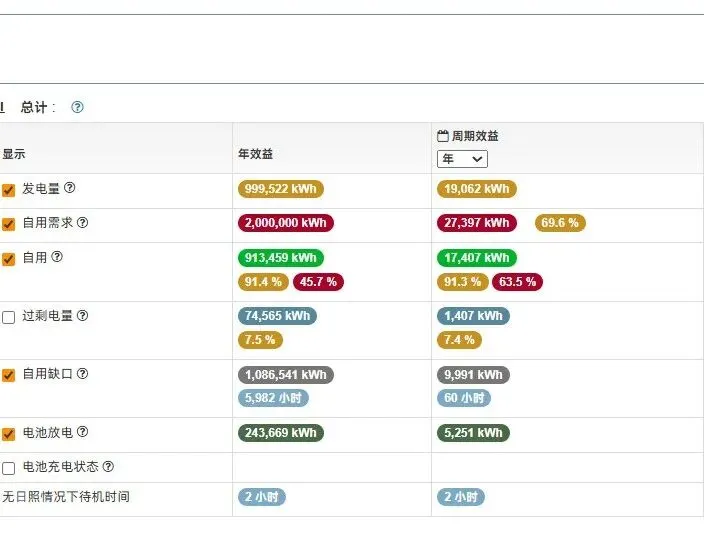Click the 243,669 kWh battery discharge badge

(x=281, y=433)
